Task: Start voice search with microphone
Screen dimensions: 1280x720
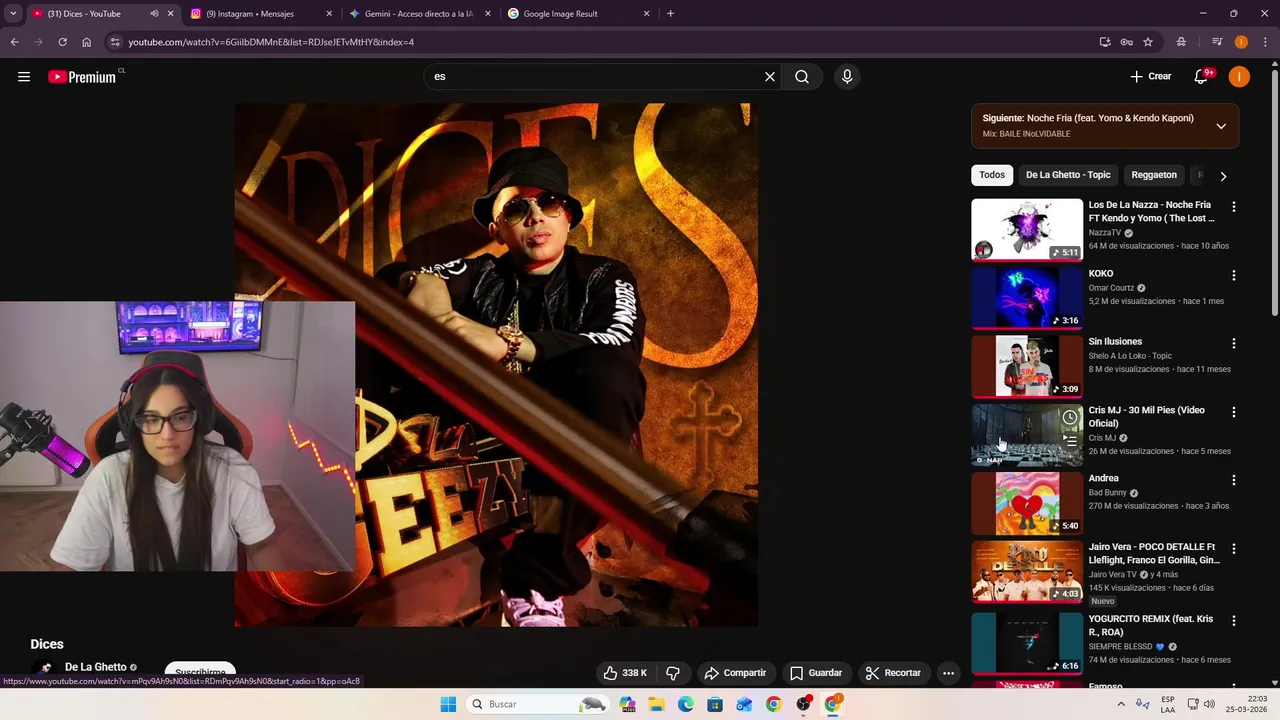Action: pyautogui.click(x=847, y=77)
